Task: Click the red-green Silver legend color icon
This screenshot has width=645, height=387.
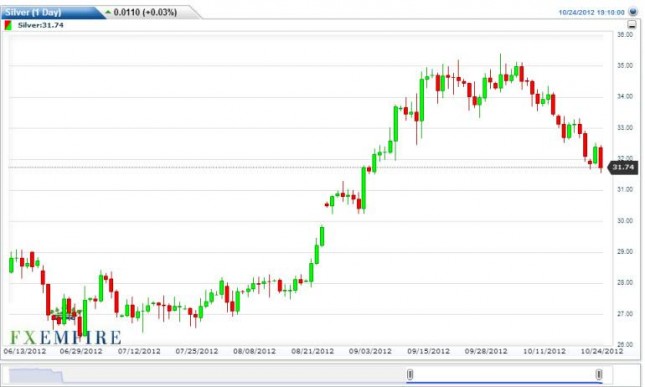Action: point(8,25)
